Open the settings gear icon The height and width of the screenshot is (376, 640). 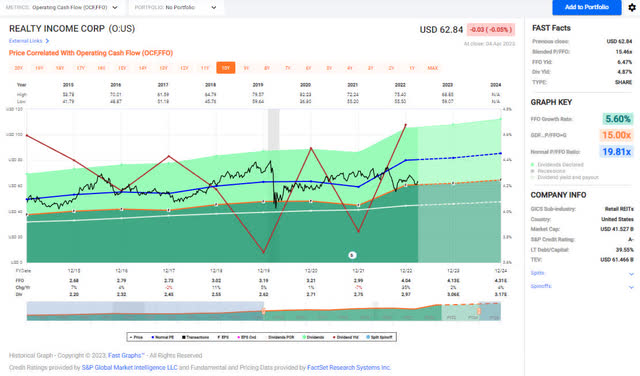pos(632,7)
